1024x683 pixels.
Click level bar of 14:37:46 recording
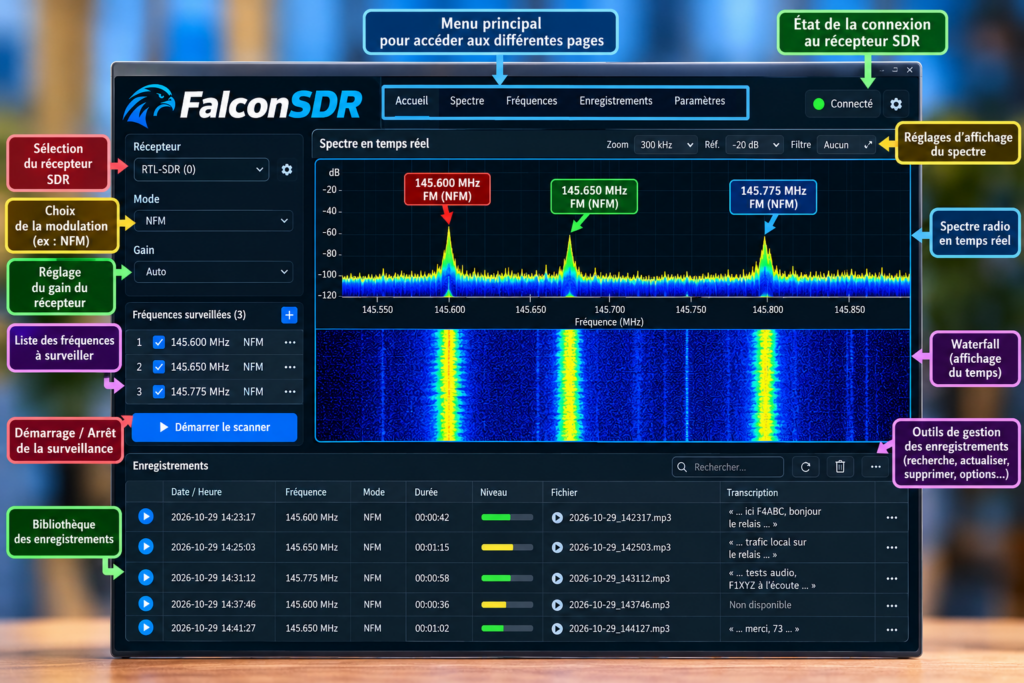coord(507,605)
